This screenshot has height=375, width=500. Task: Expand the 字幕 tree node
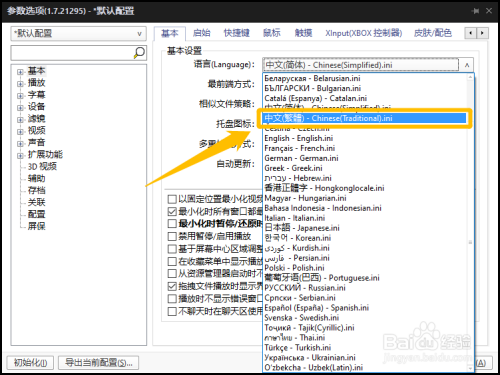[20, 96]
